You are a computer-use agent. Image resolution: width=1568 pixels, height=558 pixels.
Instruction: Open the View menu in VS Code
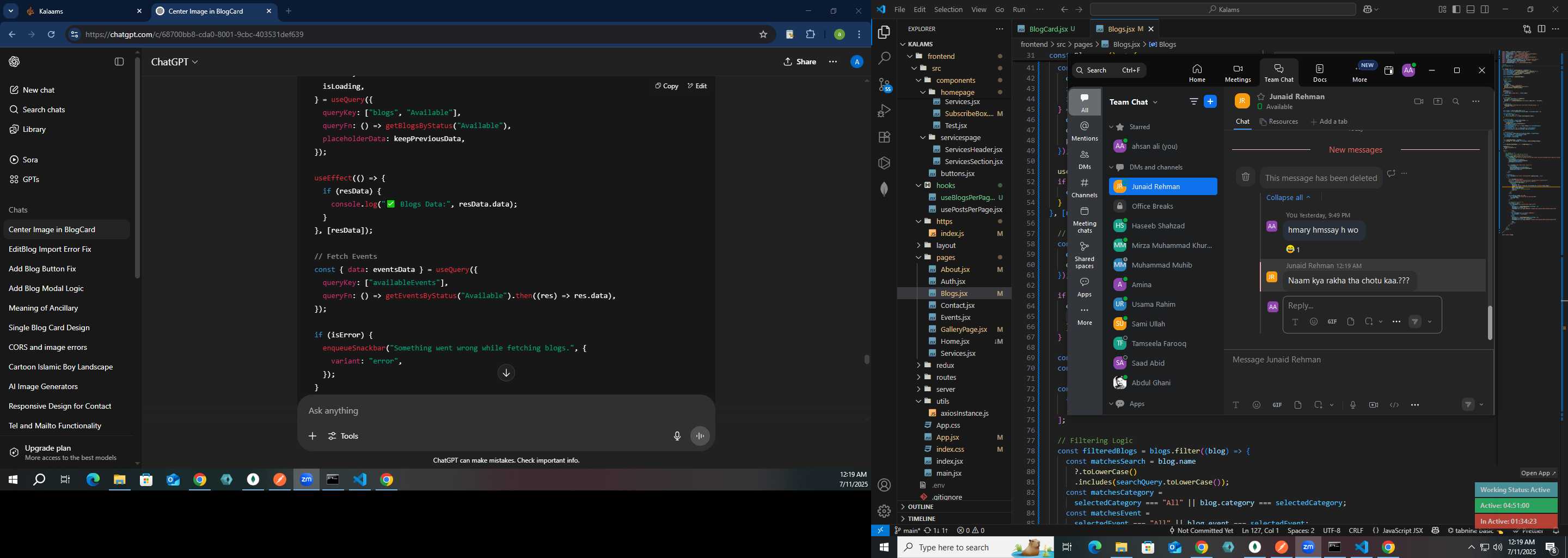[979, 9]
